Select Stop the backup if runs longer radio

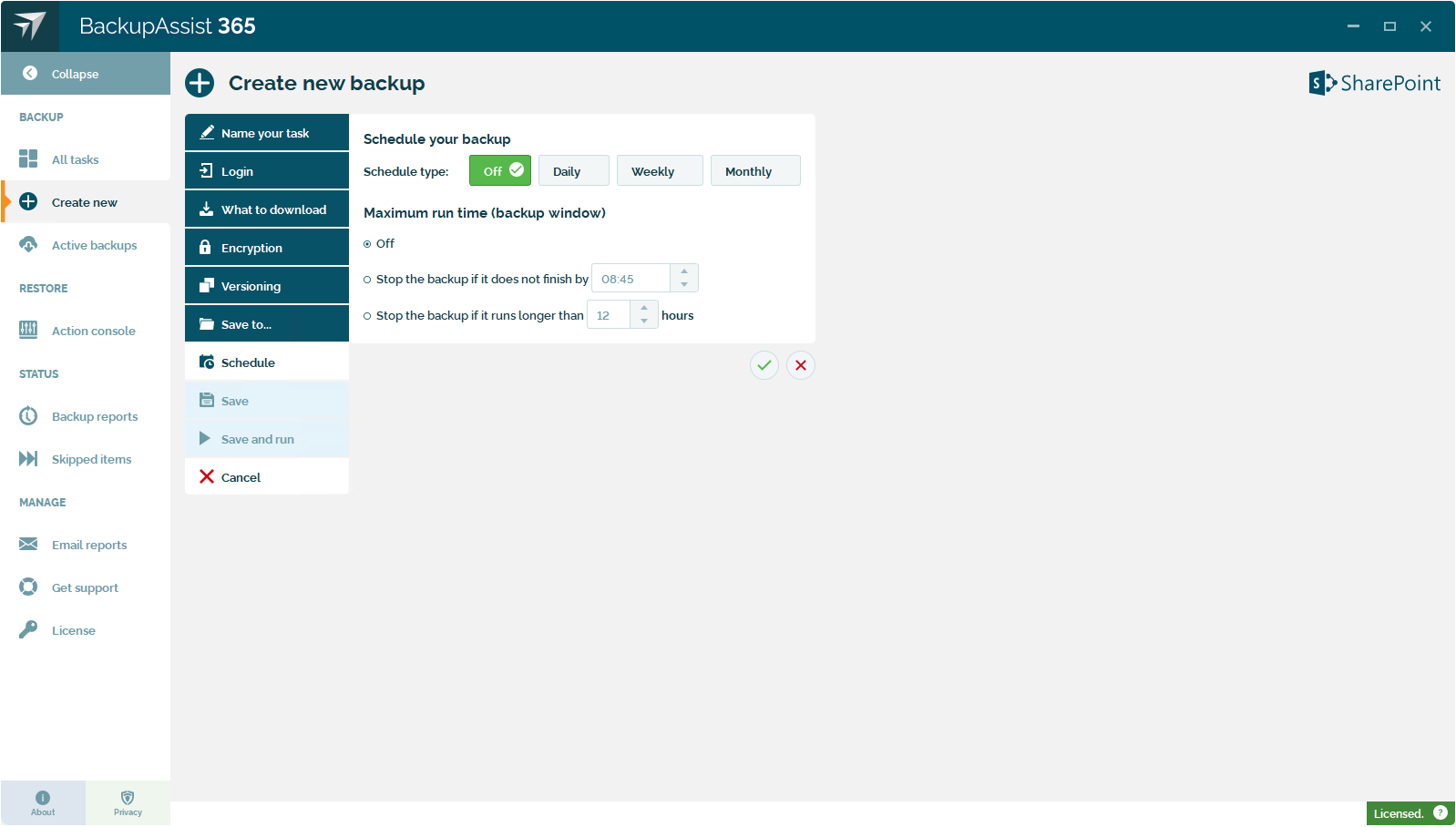click(x=367, y=316)
